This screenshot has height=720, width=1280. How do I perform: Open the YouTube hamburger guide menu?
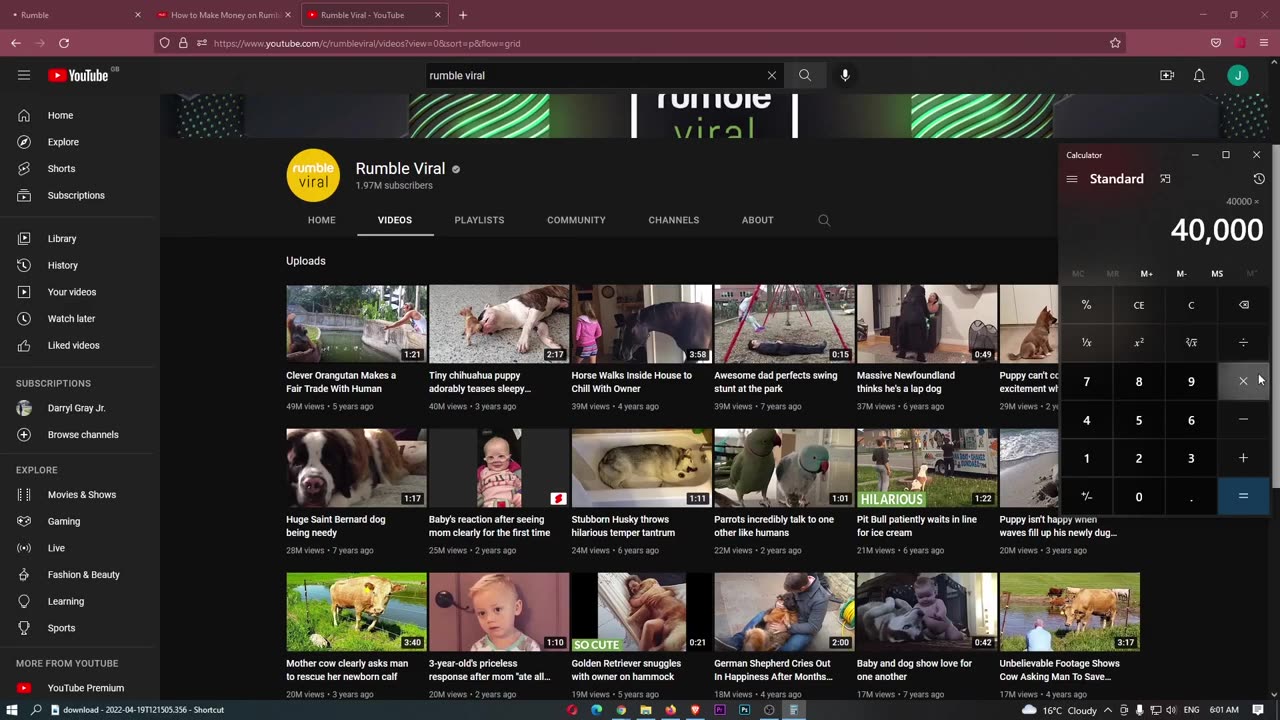(24, 75)
